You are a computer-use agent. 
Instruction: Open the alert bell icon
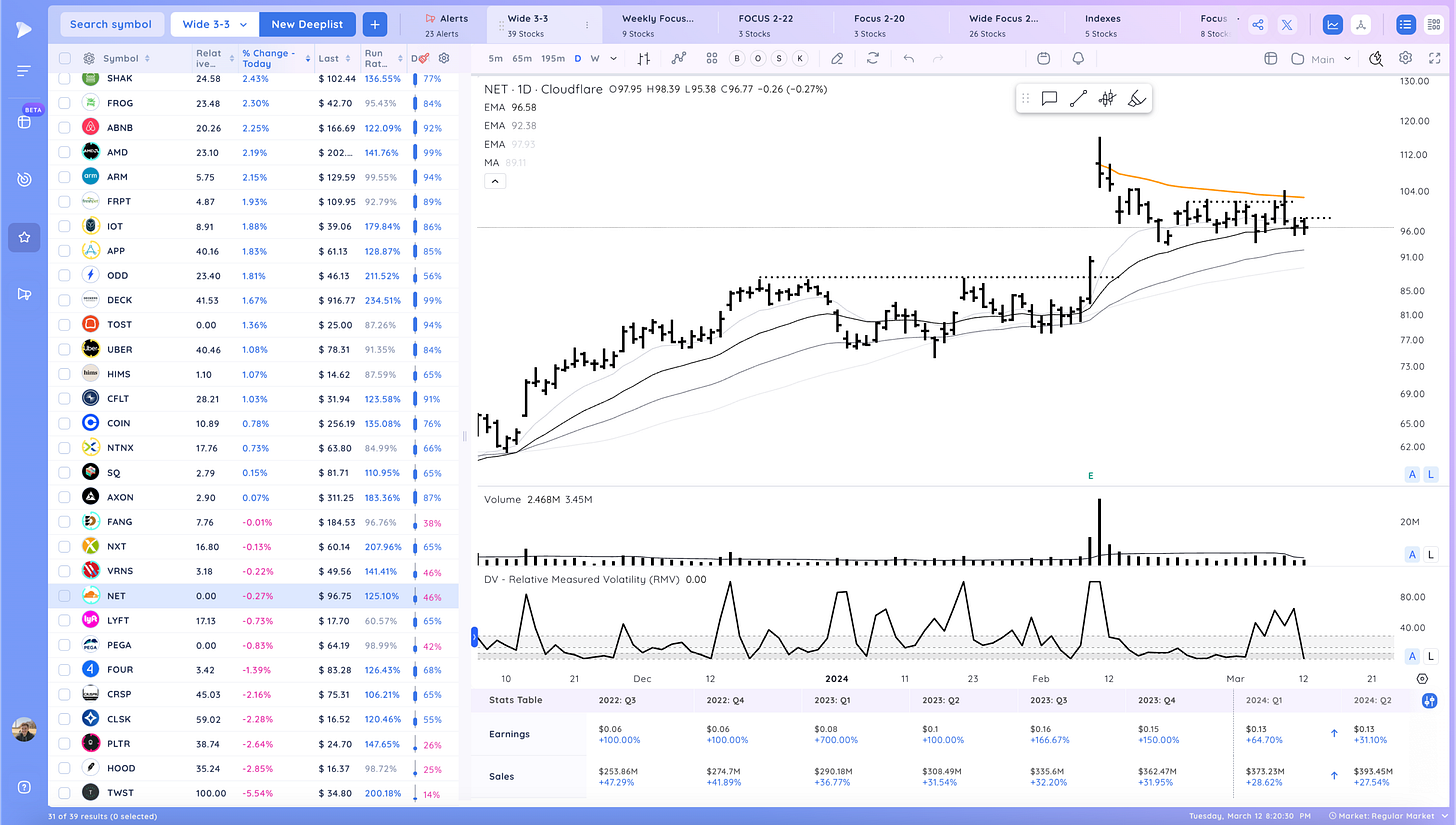(x=1078, y=58)
